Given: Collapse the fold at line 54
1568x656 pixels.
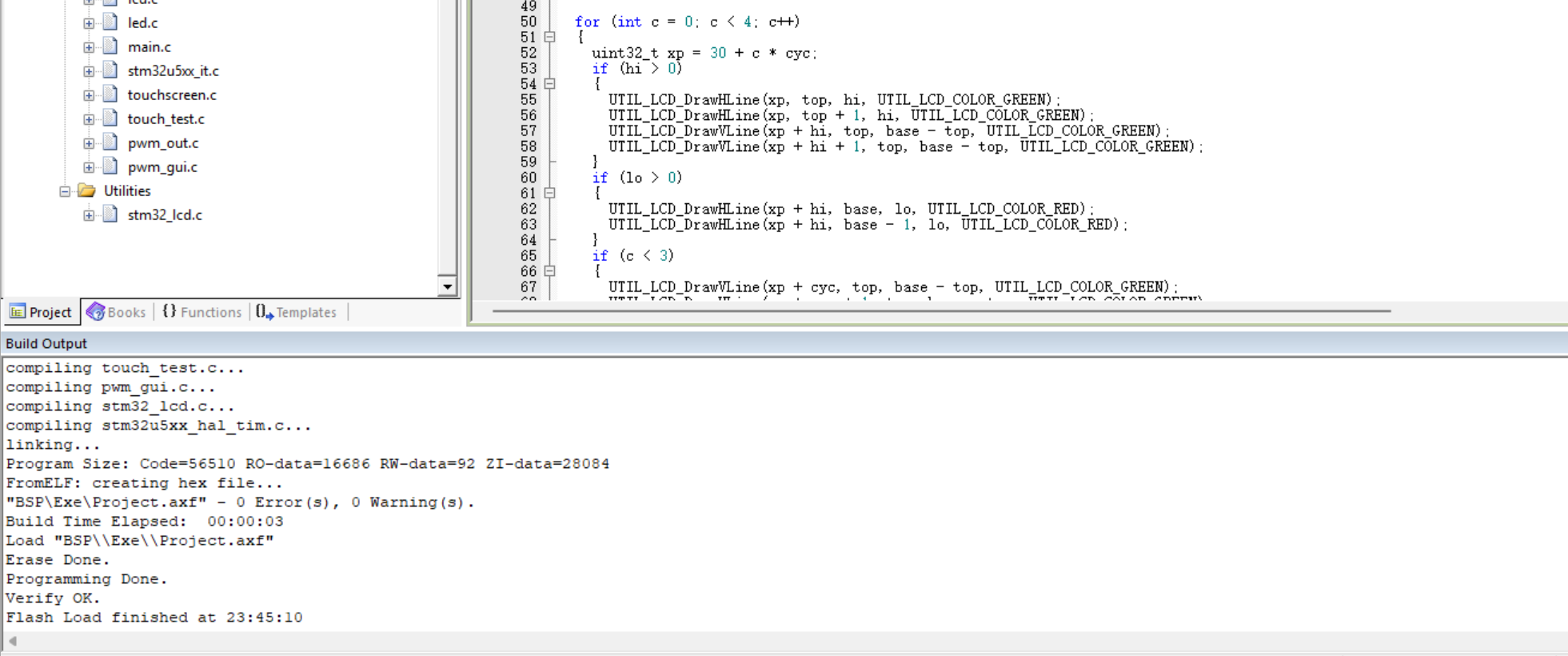Looking at the screenshot, I should tap(549, 83).
